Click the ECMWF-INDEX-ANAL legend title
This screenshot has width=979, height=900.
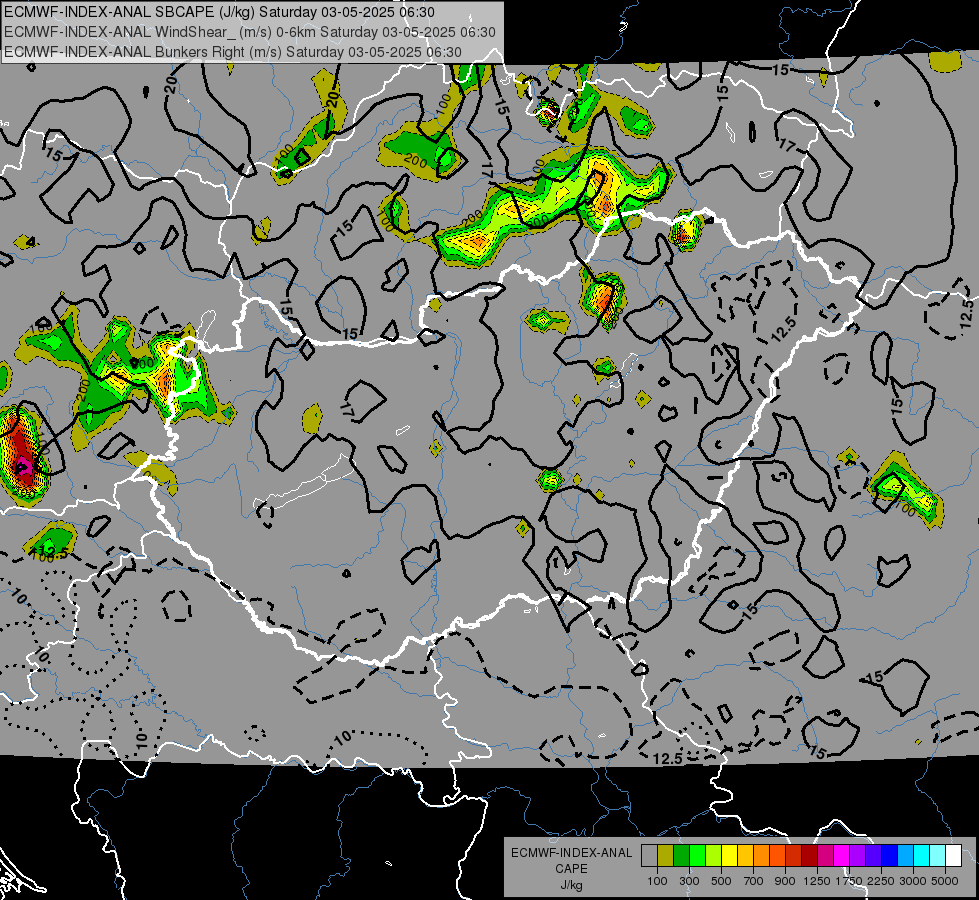571,853
